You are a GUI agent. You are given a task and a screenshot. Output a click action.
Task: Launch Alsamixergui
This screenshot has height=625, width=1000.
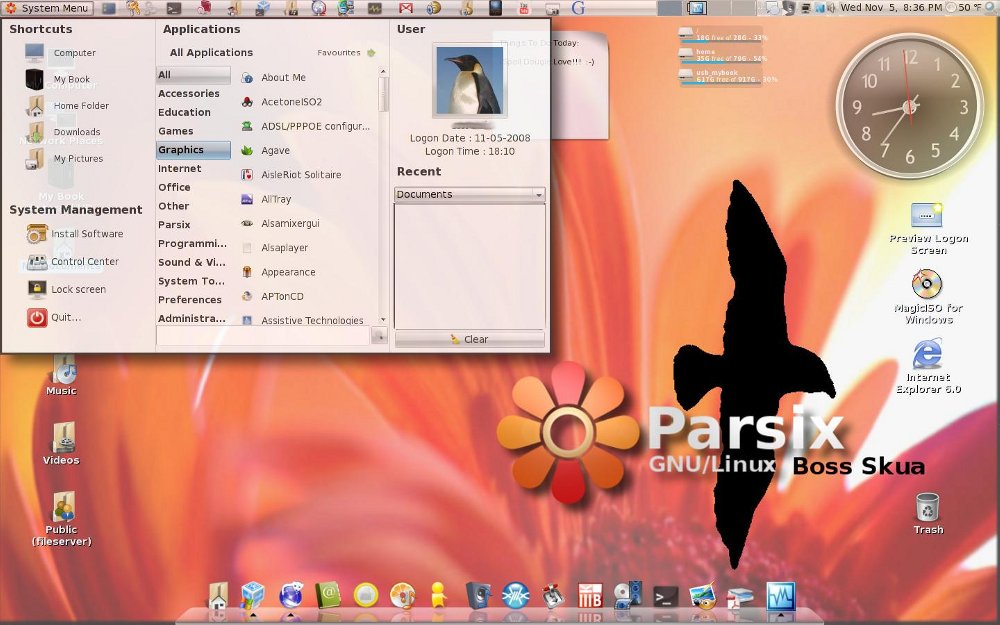coord(281,223)
